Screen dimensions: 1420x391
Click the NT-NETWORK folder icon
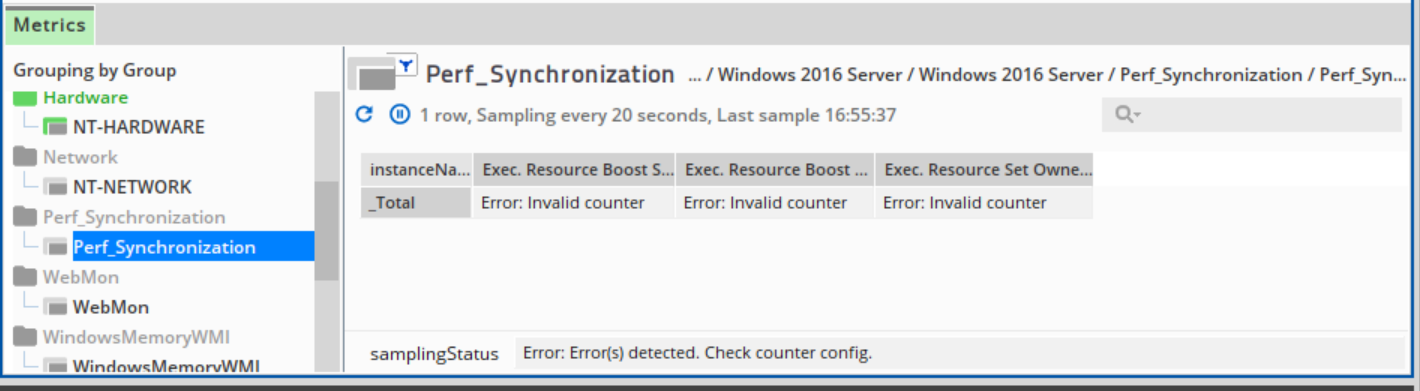point(55,187)
